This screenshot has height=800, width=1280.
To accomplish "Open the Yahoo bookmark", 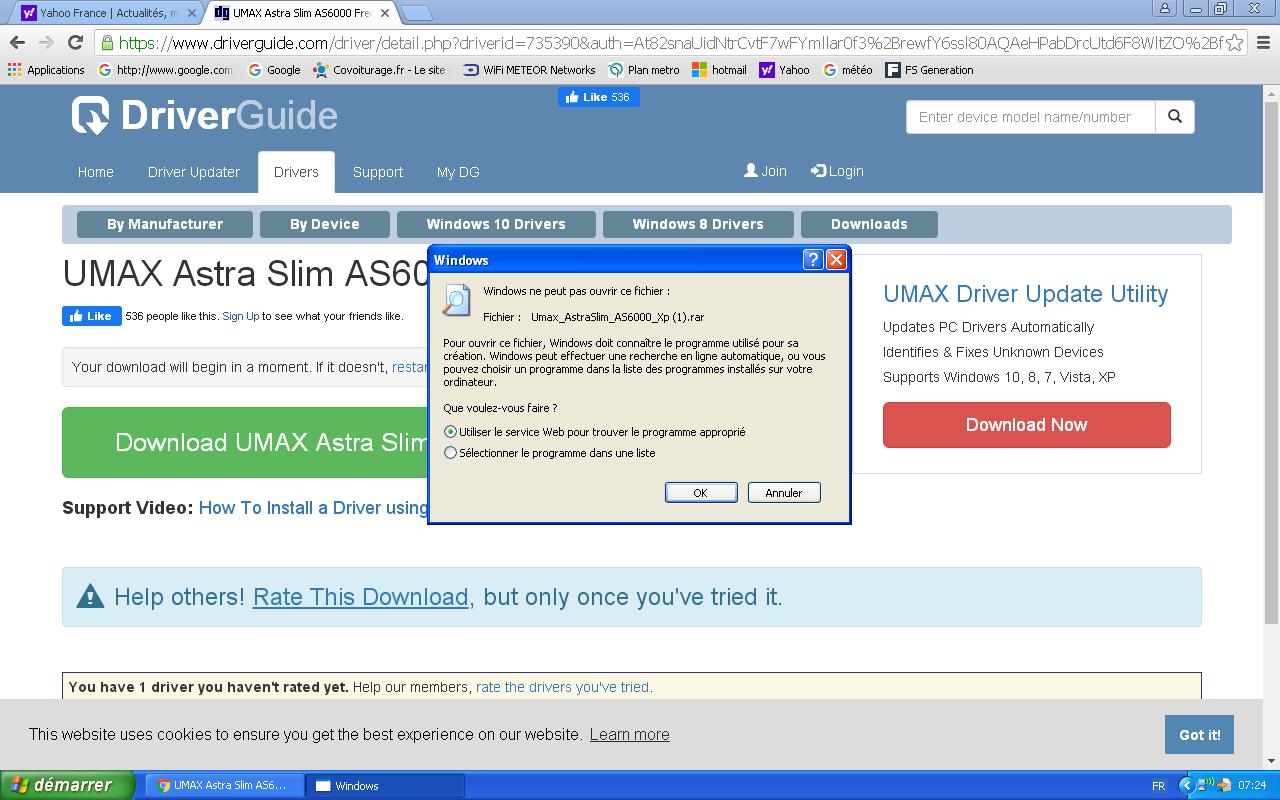I will [x=785, y=70].
